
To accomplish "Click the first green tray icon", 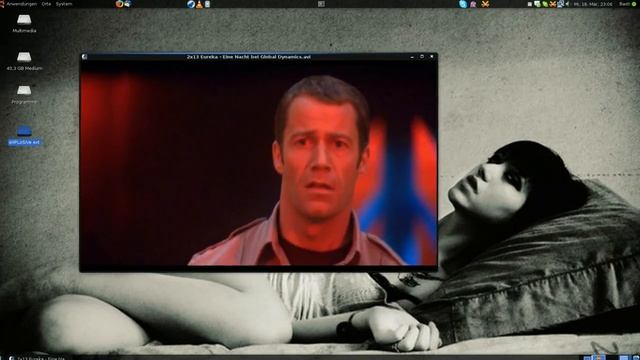I will pos(537,4).
